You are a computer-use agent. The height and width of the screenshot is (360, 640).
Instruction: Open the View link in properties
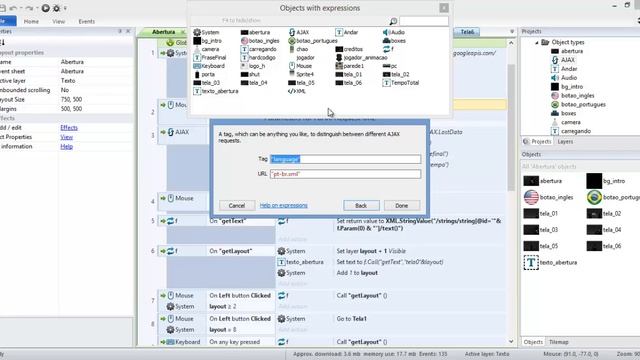click(x=67, y=137)
